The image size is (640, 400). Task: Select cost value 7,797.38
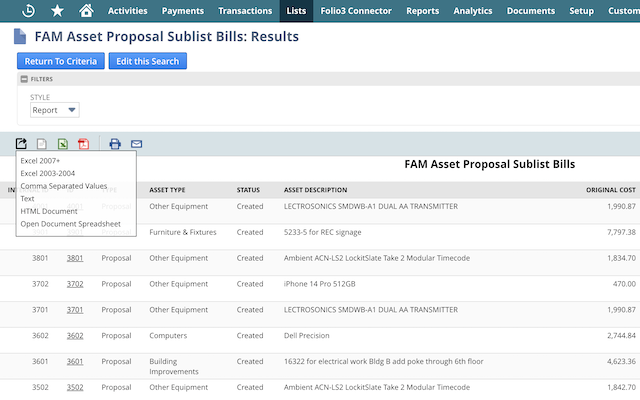(x=621, y=232)
